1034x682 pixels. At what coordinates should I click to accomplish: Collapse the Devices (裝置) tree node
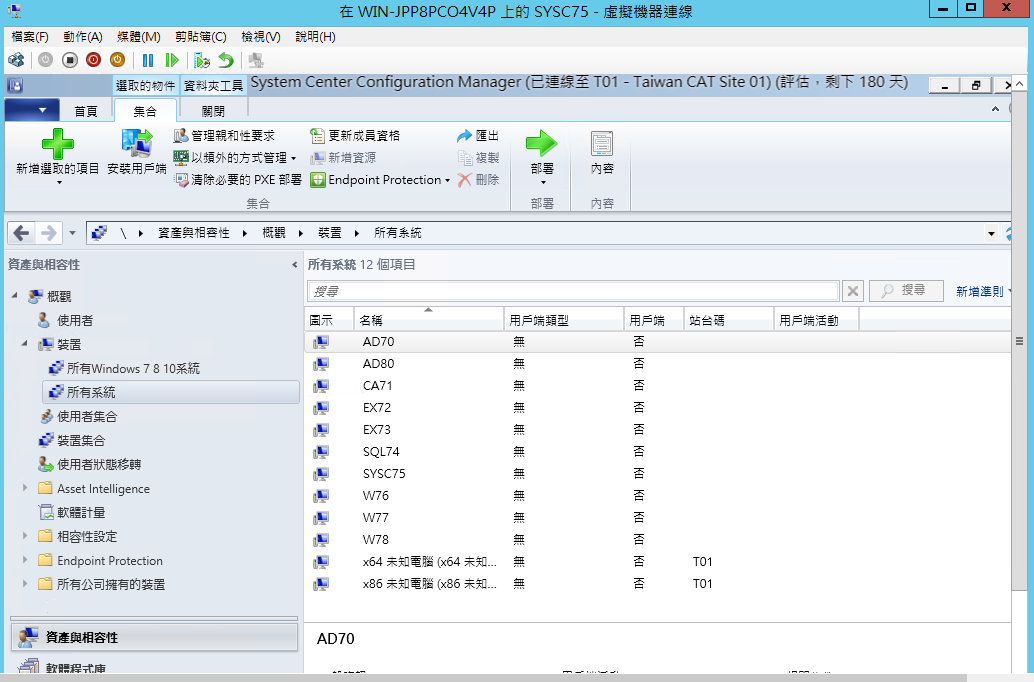[x=24, y=344]
